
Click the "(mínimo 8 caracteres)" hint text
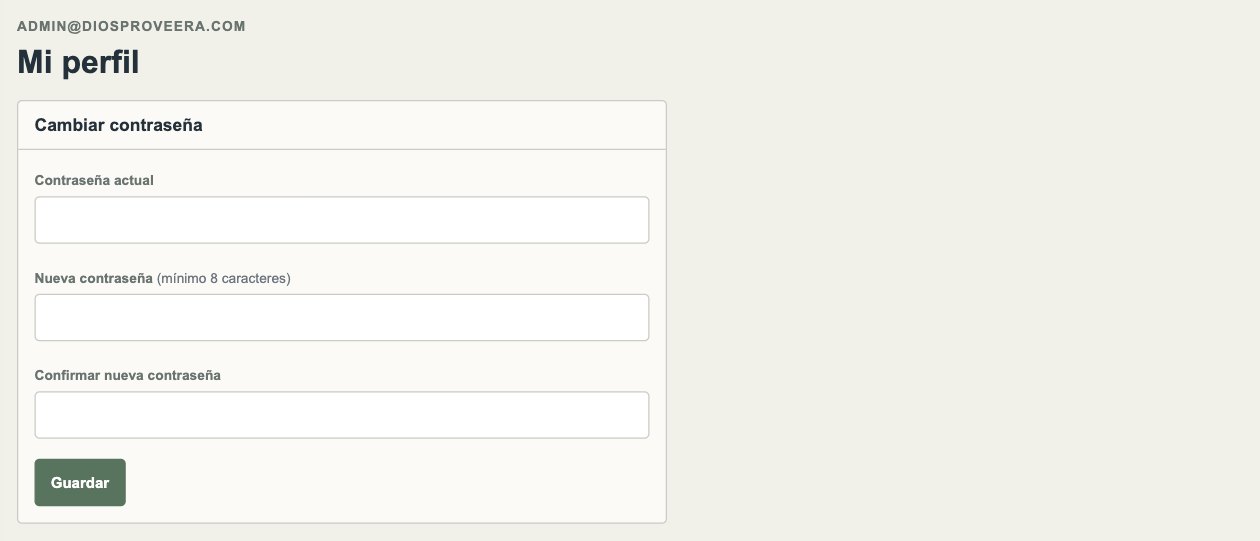point(224,278)
